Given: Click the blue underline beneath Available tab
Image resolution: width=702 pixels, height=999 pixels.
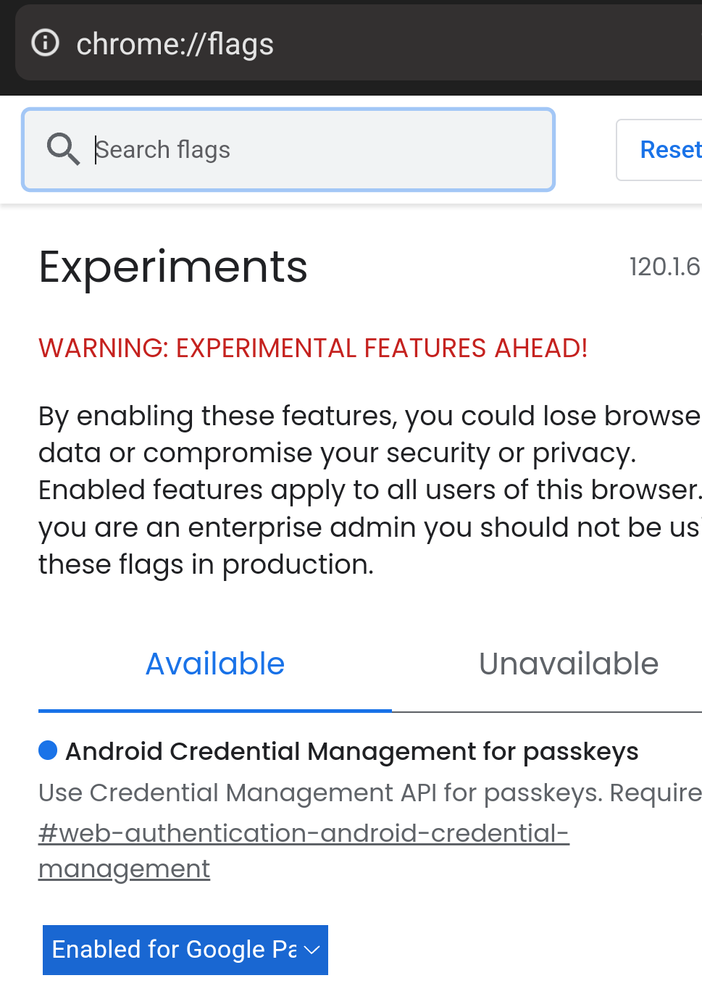Looking at the screenshot, I should 215,710.
